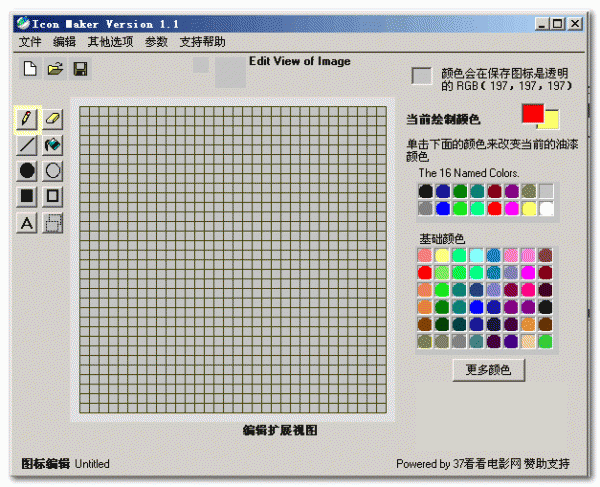Select hot pink swatch in 基础颜色 third row
This screenshot has width=600, height=487.
pos(528,290)
